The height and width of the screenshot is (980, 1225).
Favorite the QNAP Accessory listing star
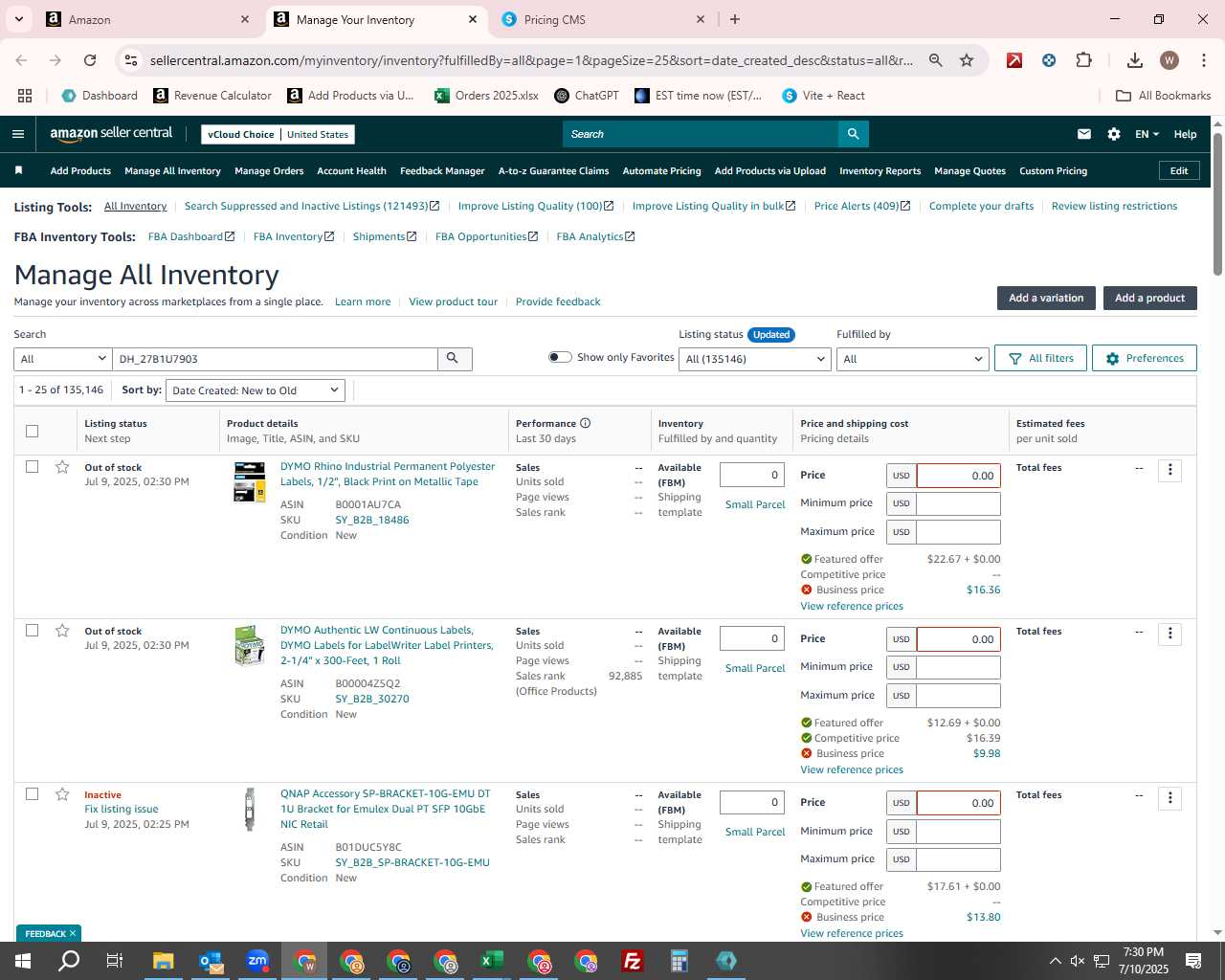pyautogui.click(x=62, y=794)
